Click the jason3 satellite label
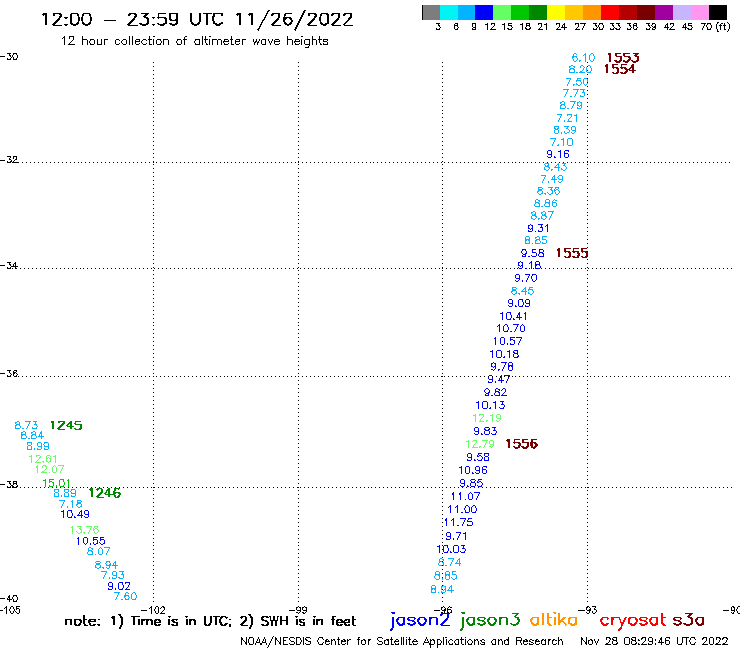Screen dimensions: 740x650 click(x=490, y=620)
